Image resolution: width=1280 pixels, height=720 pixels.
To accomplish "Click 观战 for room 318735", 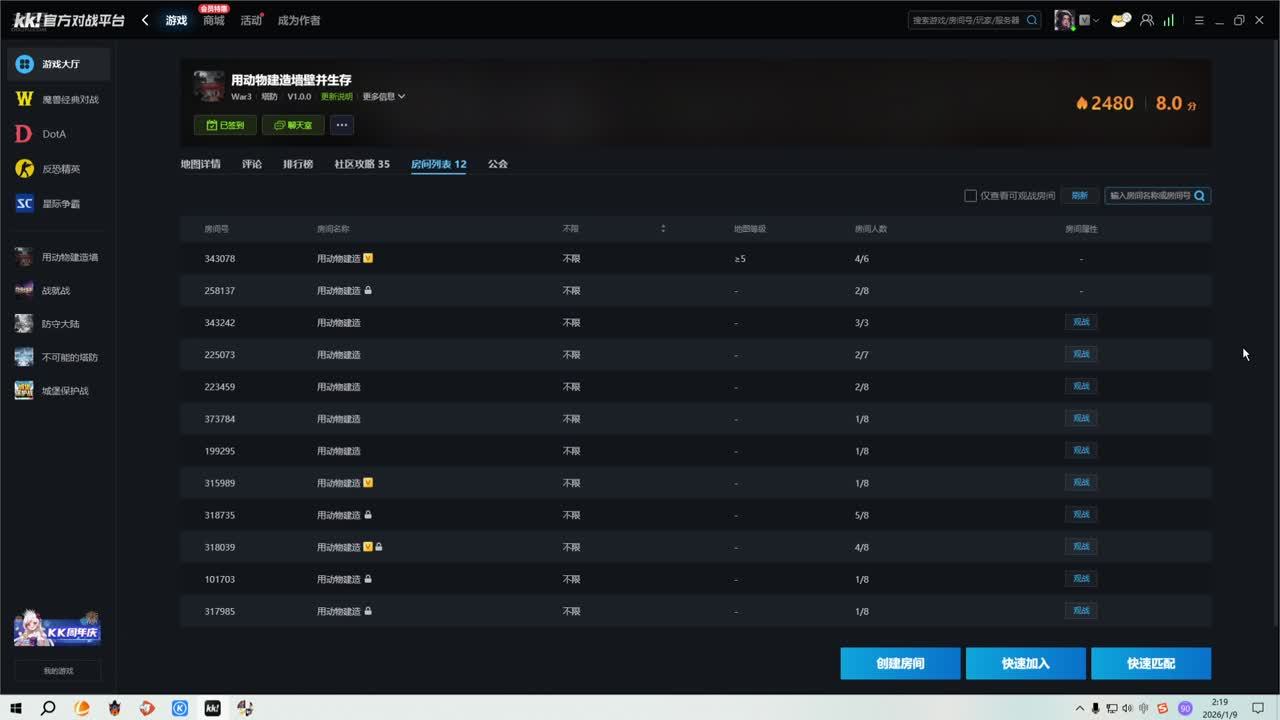I will pyautogui.click(x=1081, y=514).
